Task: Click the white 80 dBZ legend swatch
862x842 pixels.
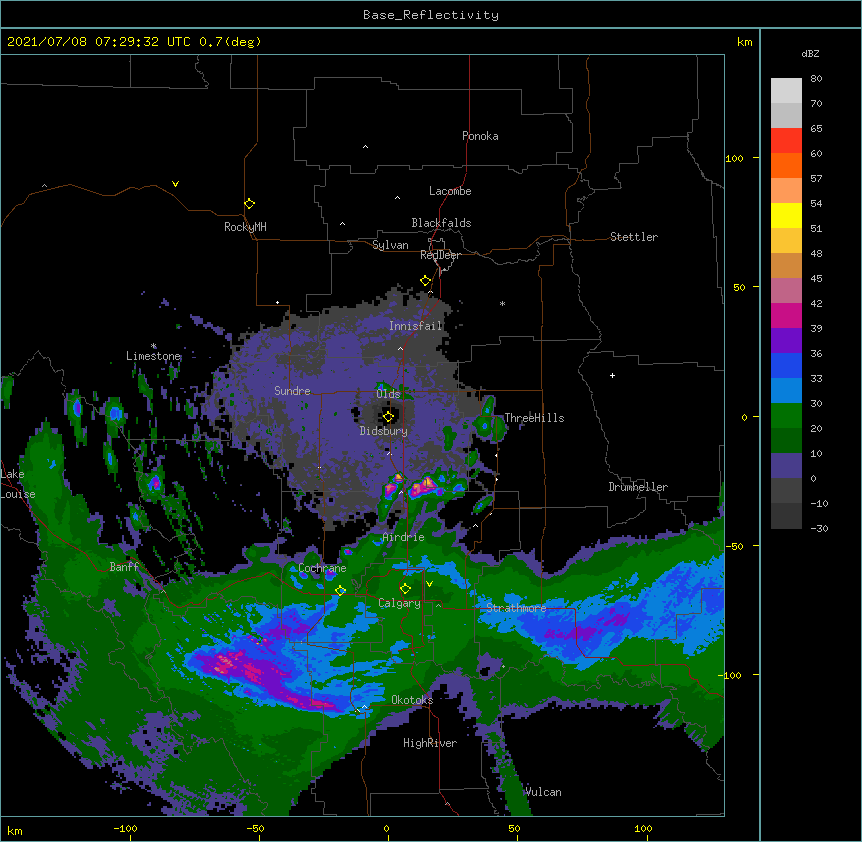Action: tap(786, 91)
